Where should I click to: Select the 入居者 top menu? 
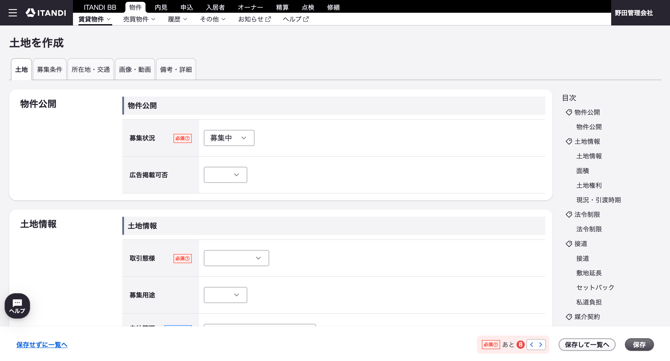215,7
